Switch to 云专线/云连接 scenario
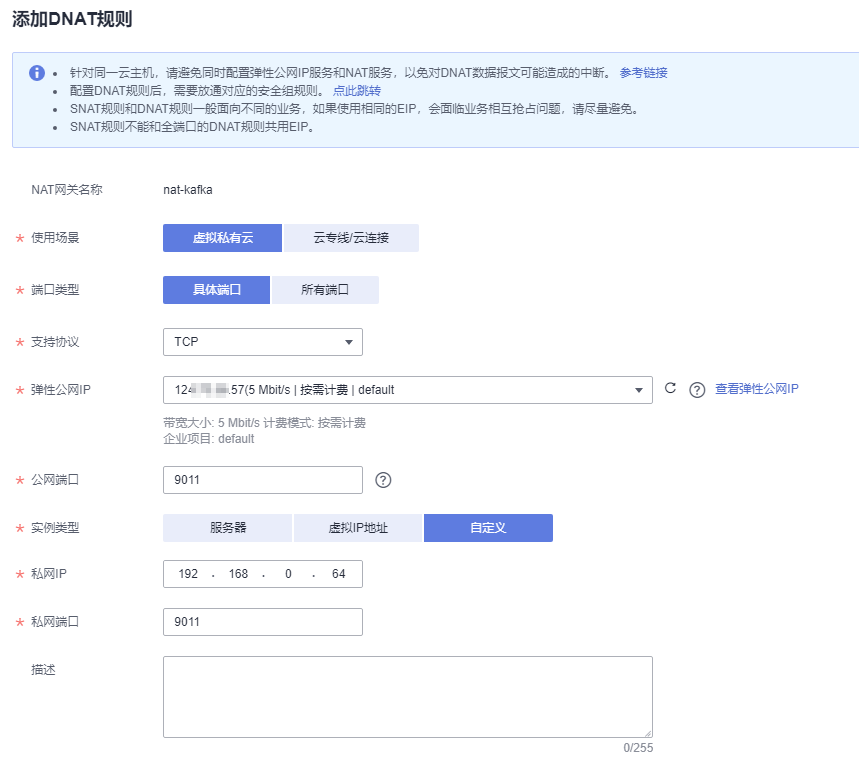This screenshot has height=762, width=861. pyautogui.click(x=354, y=237)
